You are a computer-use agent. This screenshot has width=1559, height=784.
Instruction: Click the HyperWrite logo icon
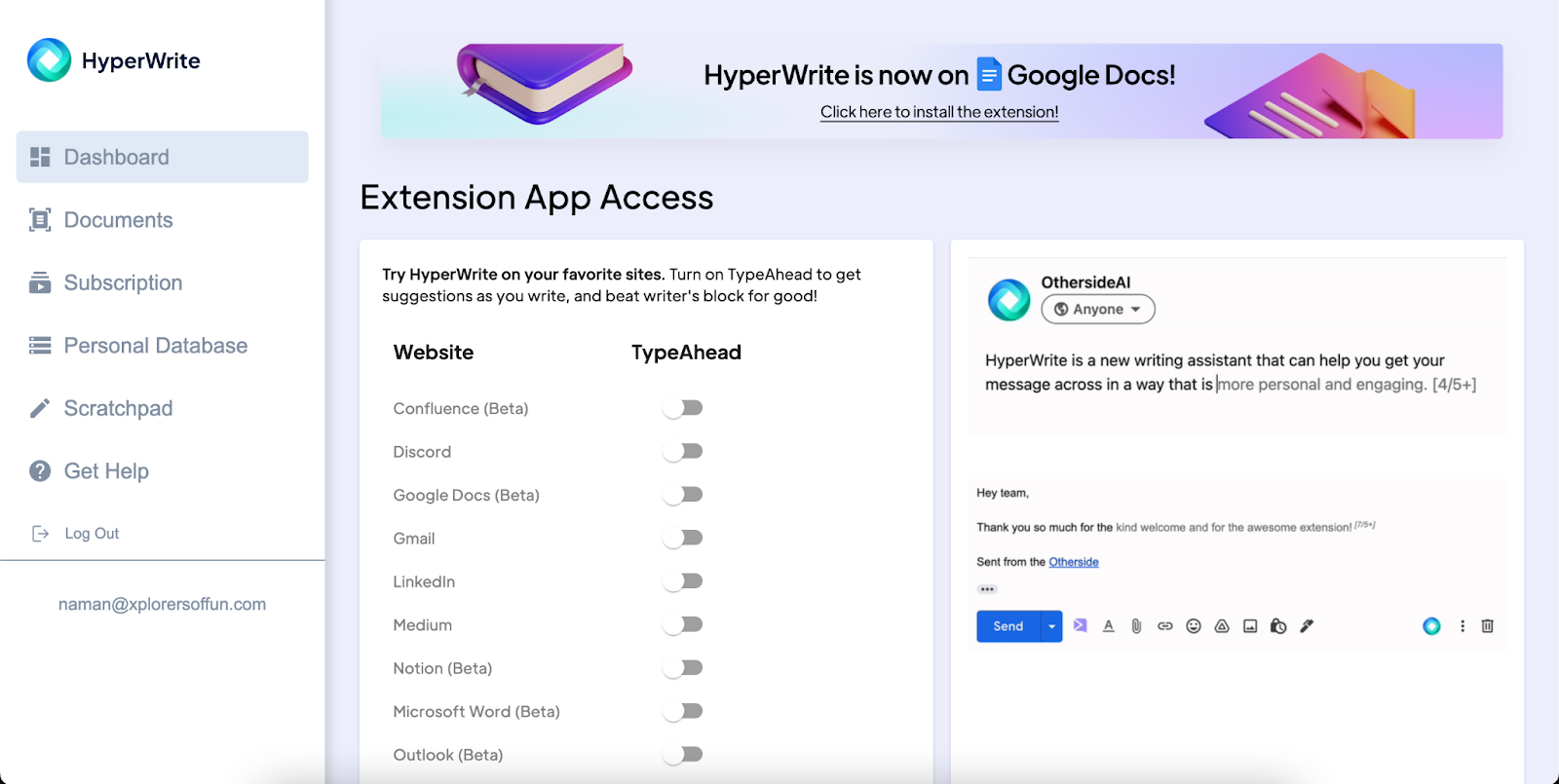click(x=49, y=59)
